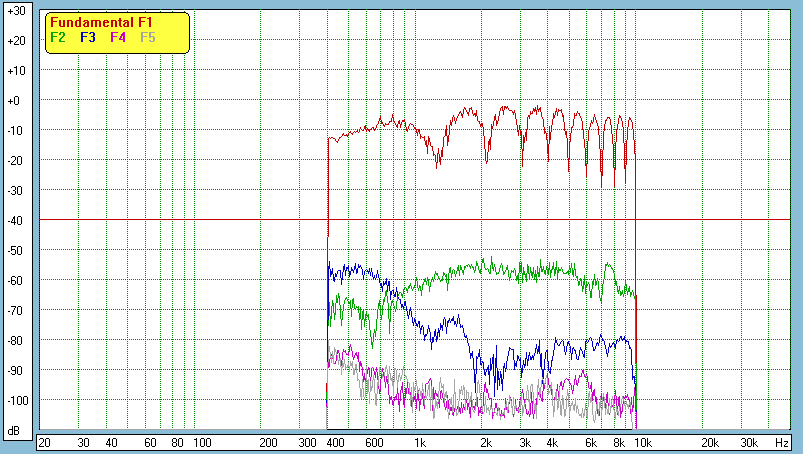This screenshot has width=803, height=454.
Task: Click the 10k label on frequency axis
Action: (x=645, y=442)
